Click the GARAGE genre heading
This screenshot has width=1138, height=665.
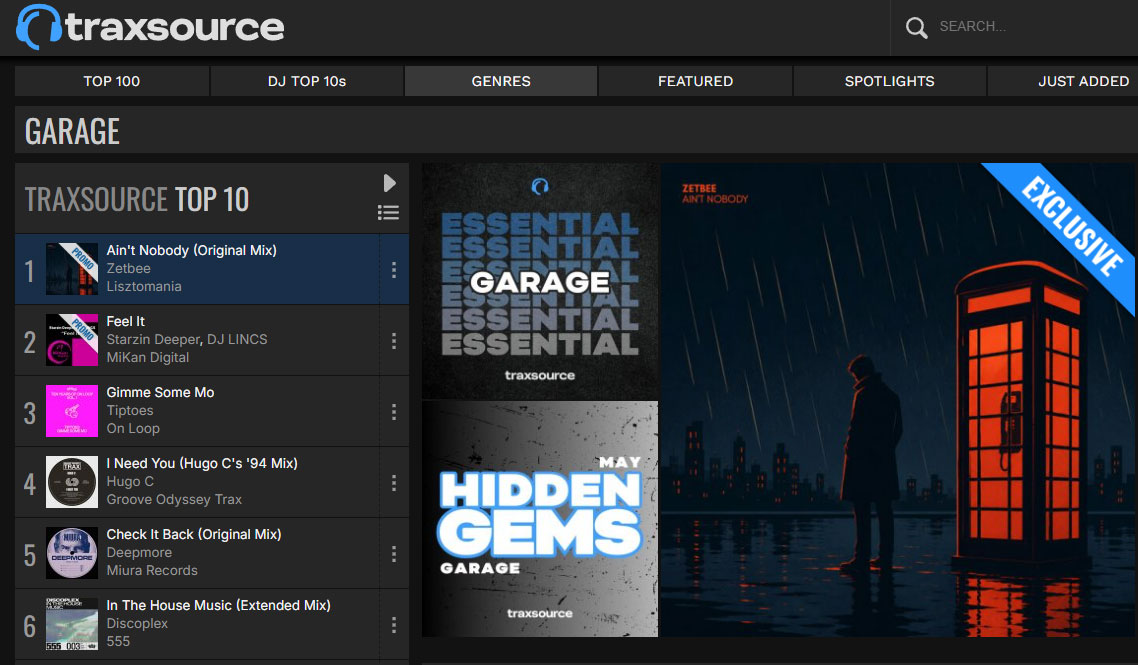click(72, 131)
